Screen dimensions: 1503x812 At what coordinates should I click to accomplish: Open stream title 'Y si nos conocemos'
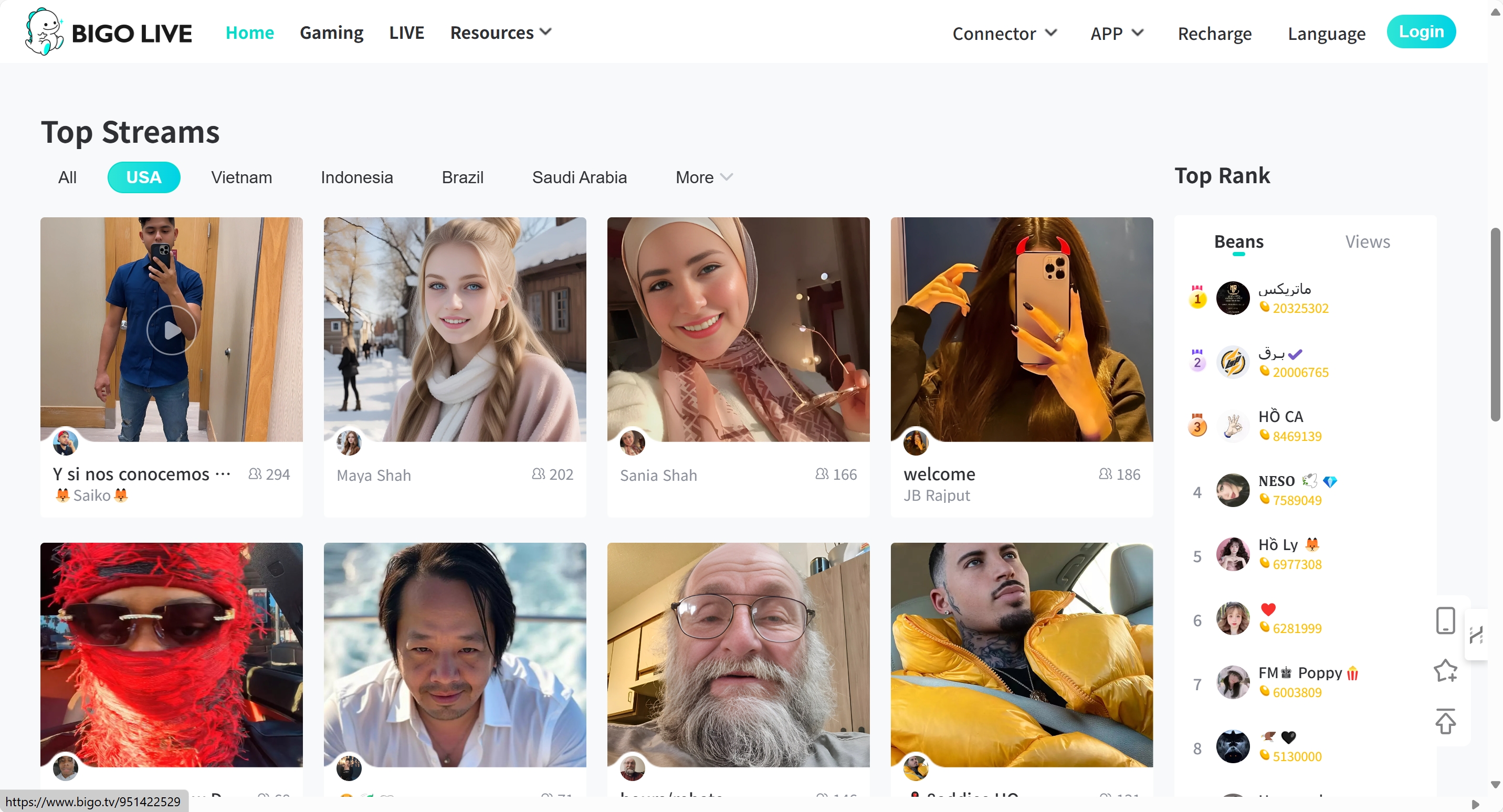pyautogui.click(x=142, y=474)
